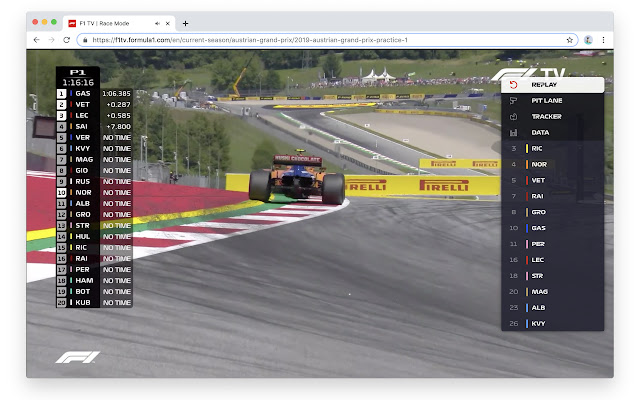The image size is (640, 400).
Task: Click VET +0.287 leaderboard row
Action: point(94,104)
